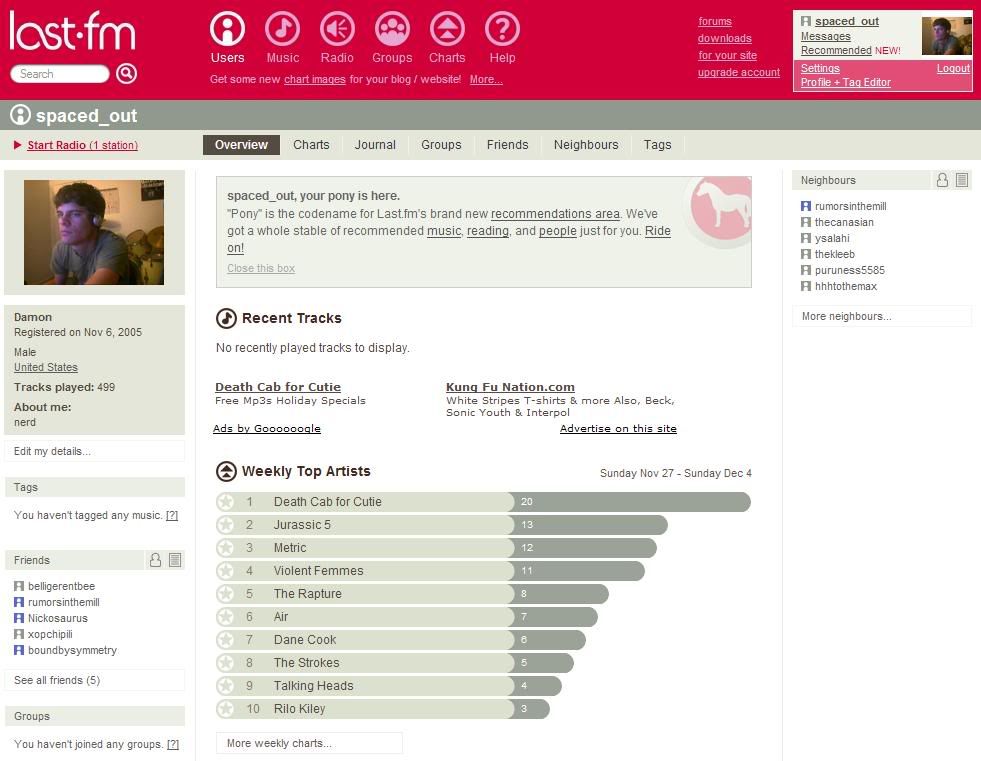Click Close this box link

point(261,268)
